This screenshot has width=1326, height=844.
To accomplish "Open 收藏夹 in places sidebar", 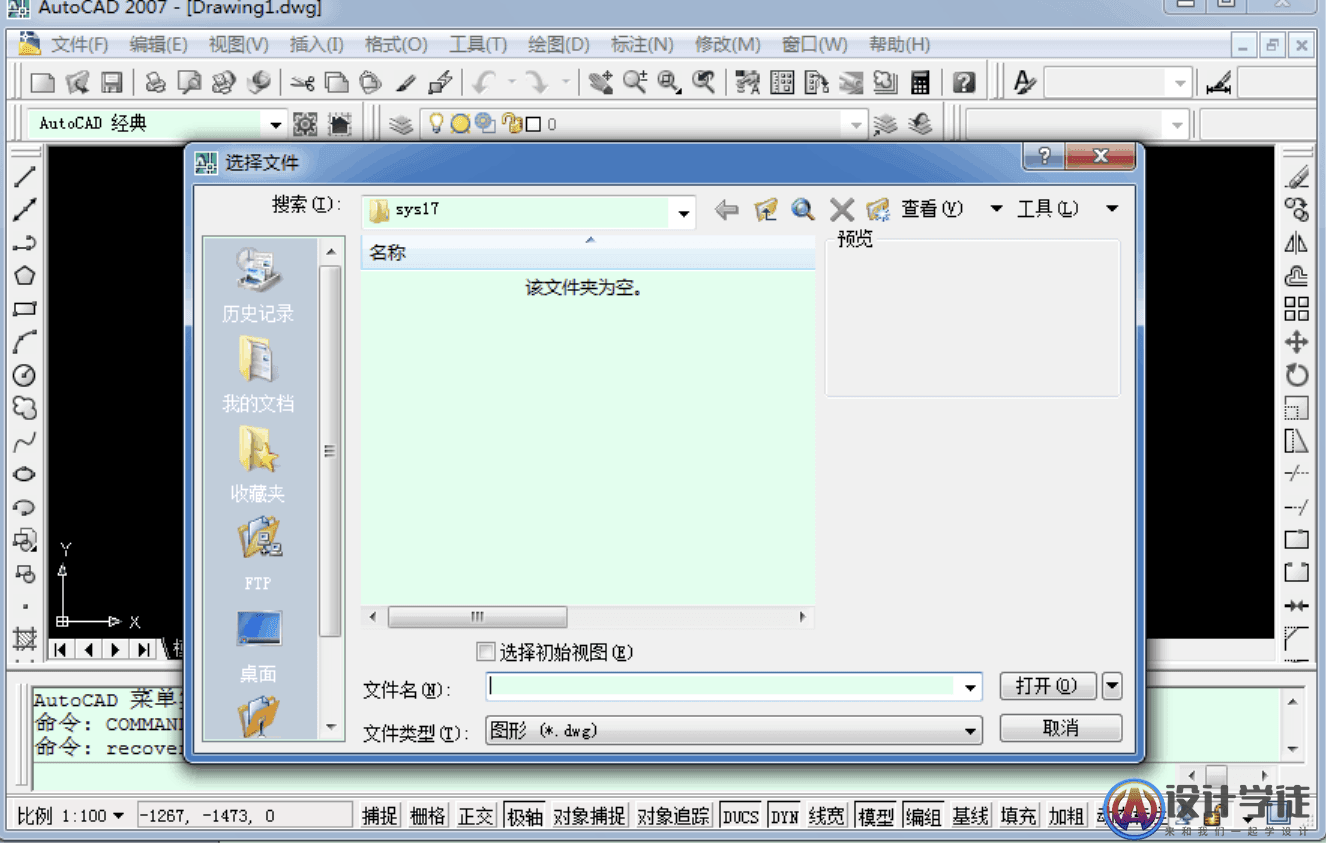I will point(258,465).
